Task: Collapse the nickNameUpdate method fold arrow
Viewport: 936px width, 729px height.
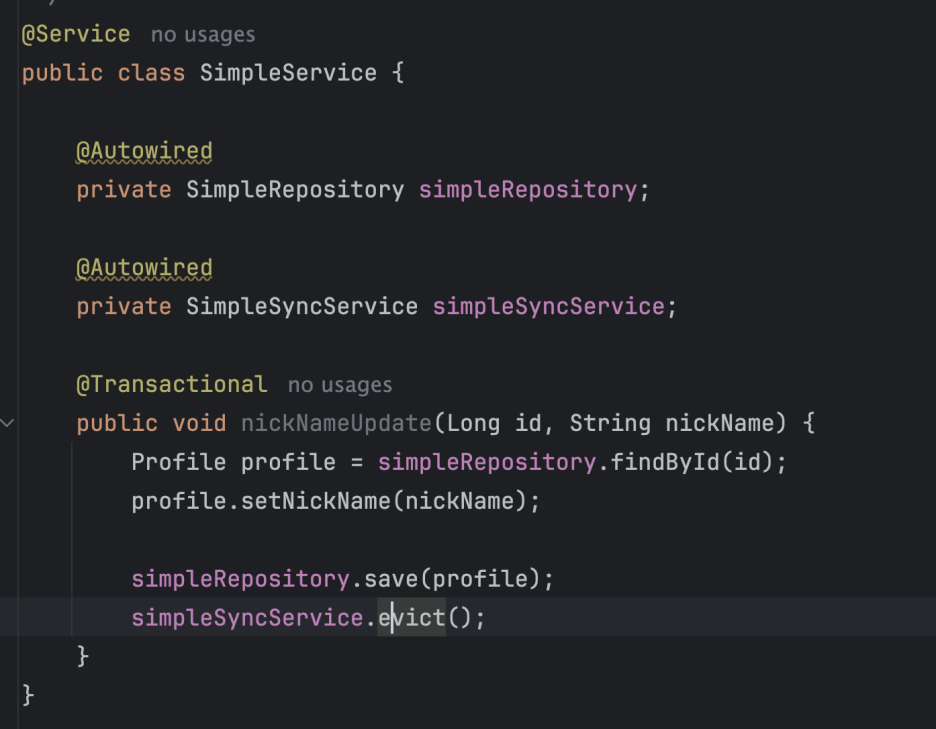Action: [x=7, y=423]
